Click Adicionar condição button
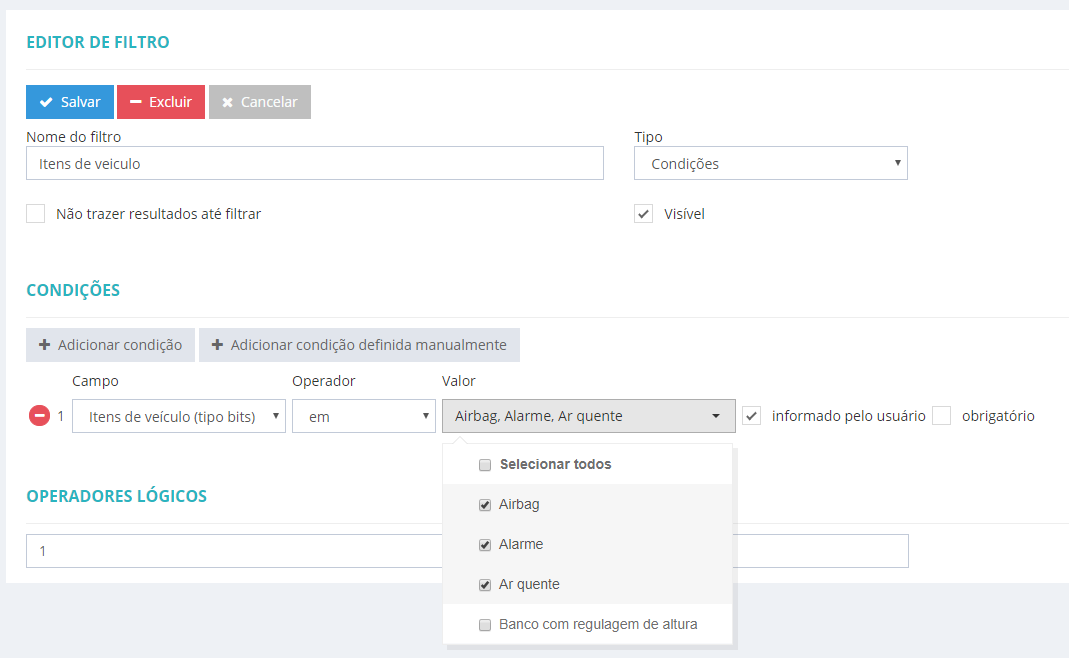The height and width of the screenshot is (658, 1069). [110, 345]
